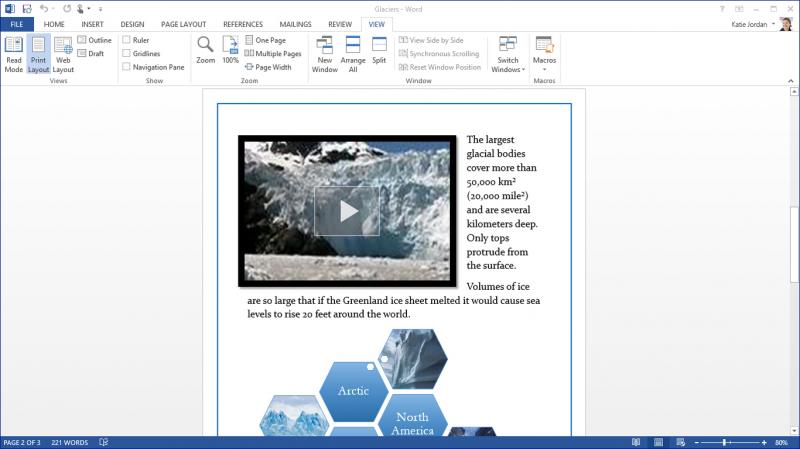Show One Page zoom
Image resolution: width=800 pixels, height=449 pixels.
click(x=265, y=40)
